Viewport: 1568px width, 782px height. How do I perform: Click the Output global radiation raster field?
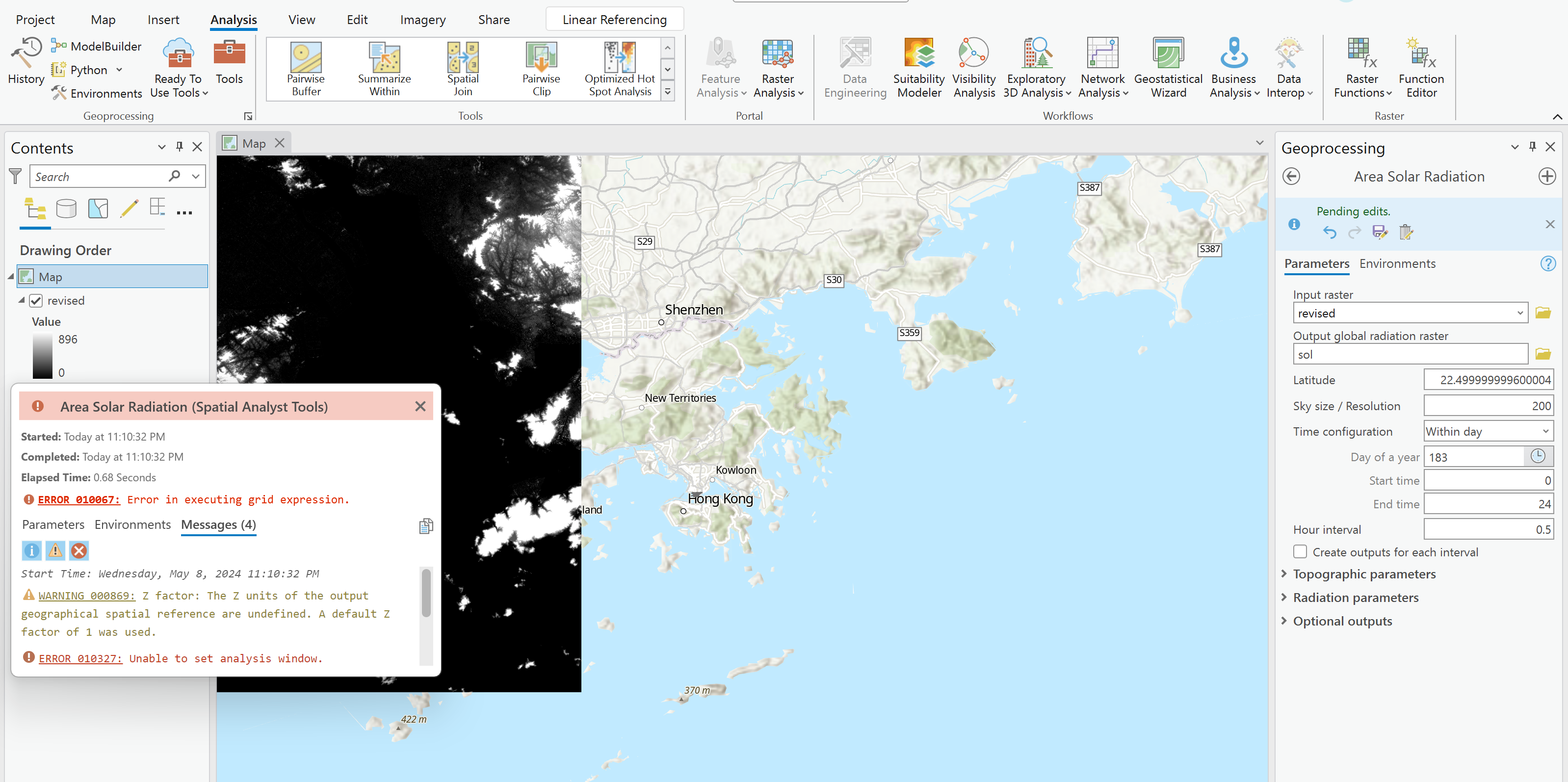1410,354
